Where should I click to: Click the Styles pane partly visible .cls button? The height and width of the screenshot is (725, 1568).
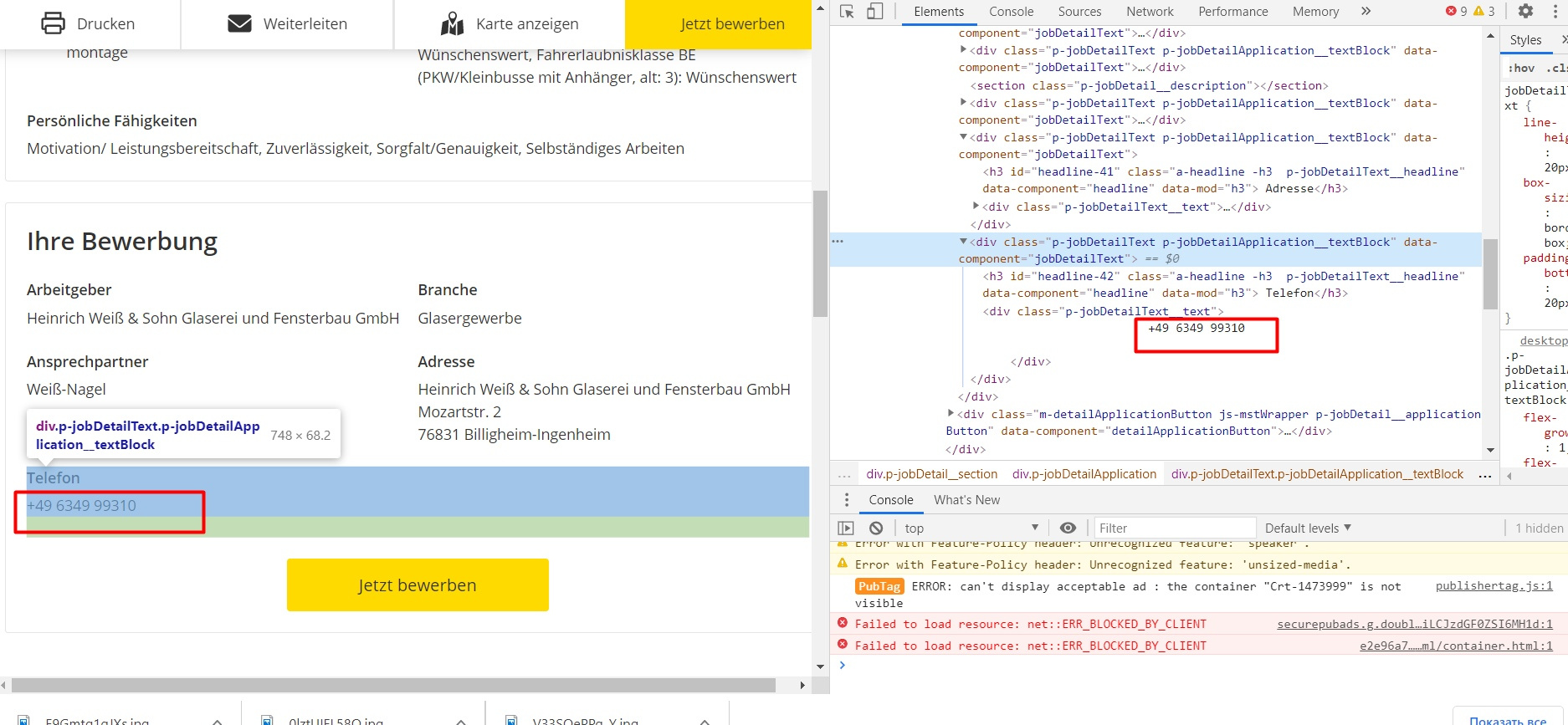(1556, 68)
